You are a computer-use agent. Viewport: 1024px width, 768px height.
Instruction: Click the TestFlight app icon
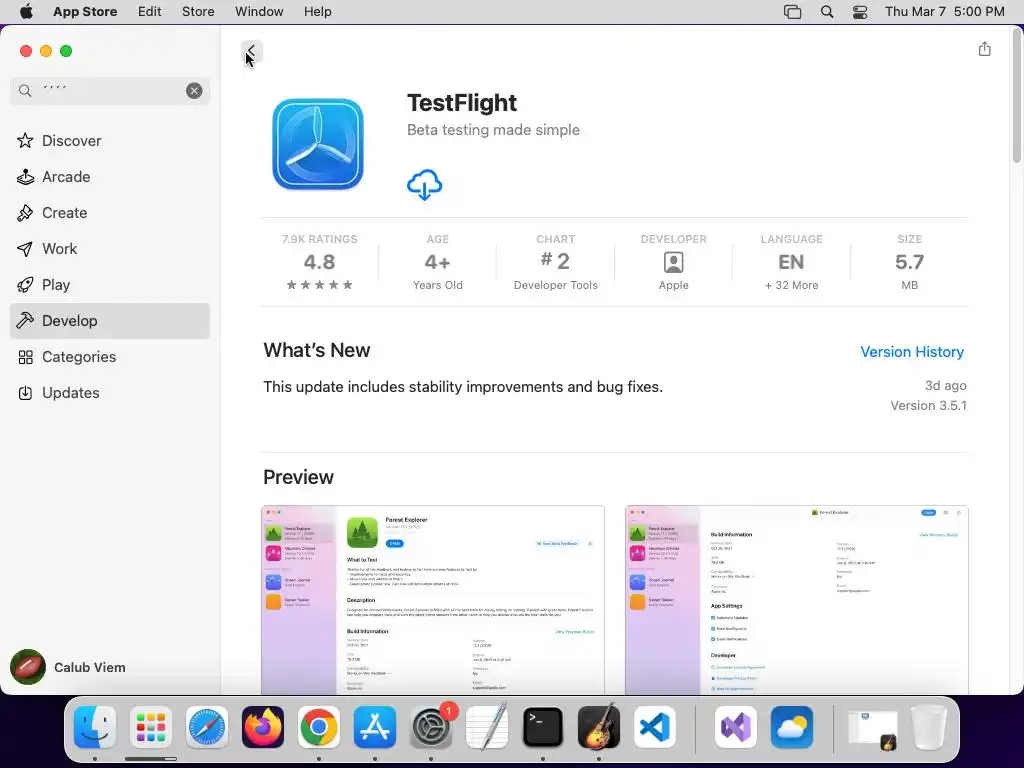[x=318, y=144]
